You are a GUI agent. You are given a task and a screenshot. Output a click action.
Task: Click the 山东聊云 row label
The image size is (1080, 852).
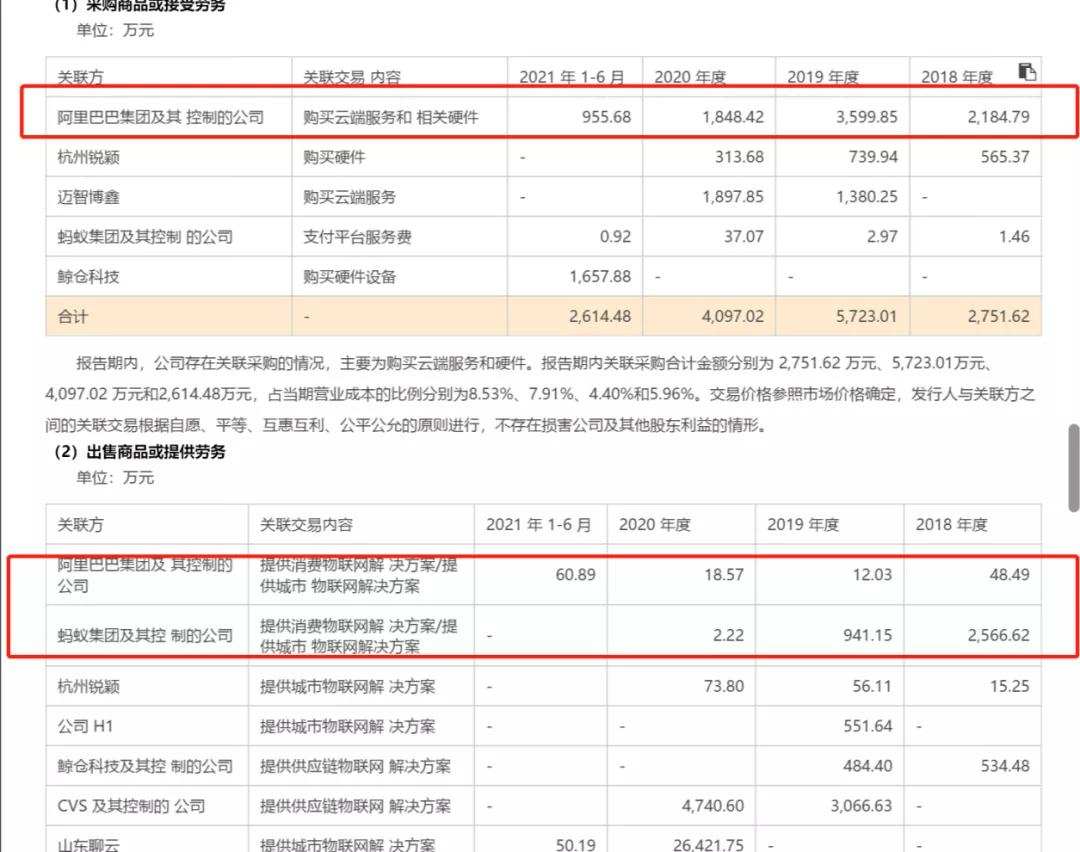[88, 844]
